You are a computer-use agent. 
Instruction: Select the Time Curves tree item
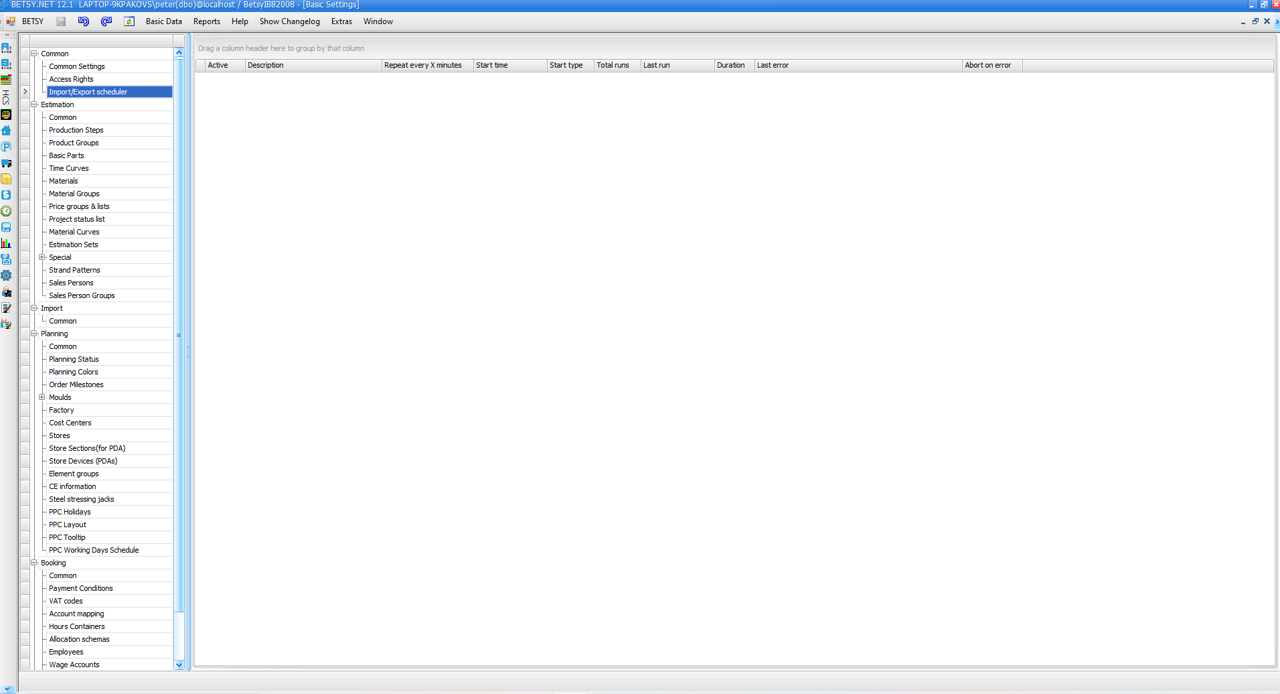coord(69,168)
